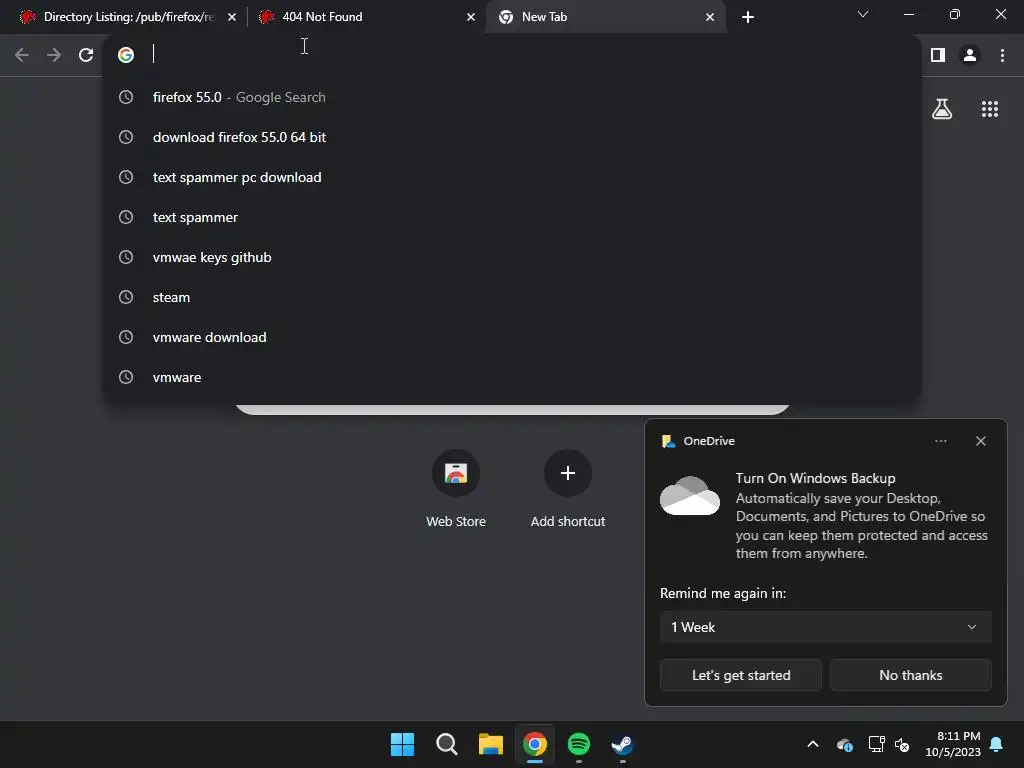Pick the 'vmware download' suggestion

[512, 337]
